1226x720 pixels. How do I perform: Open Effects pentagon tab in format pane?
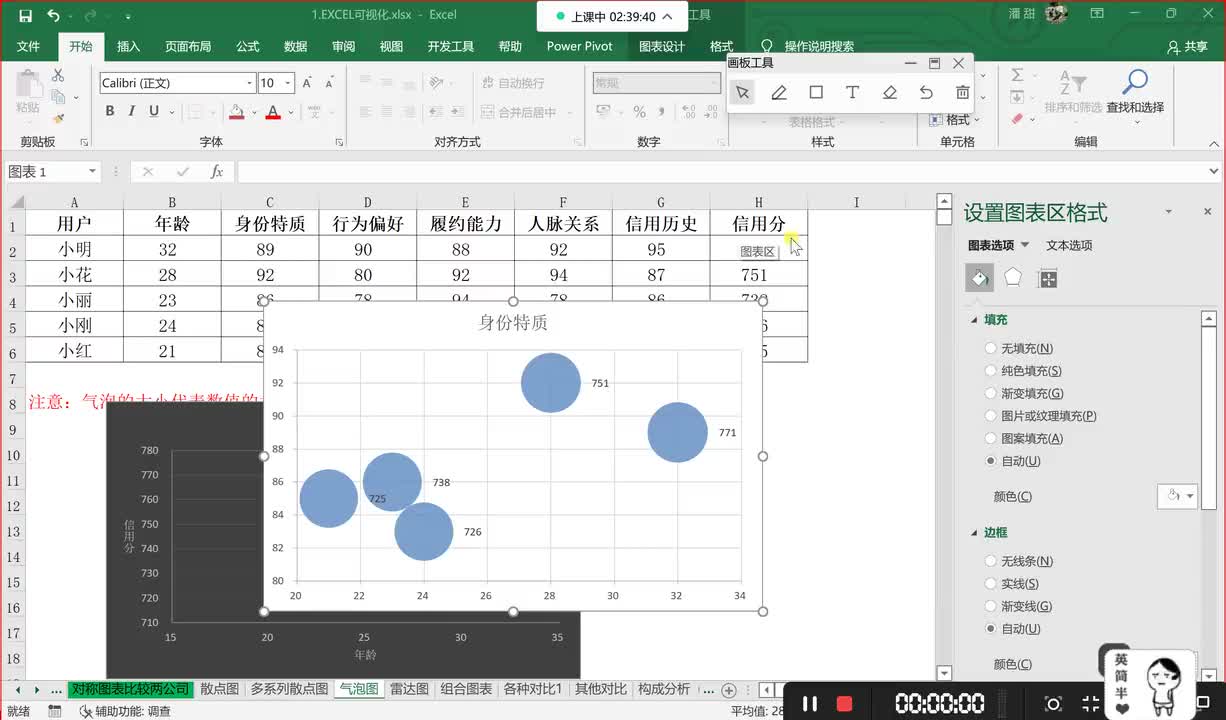click(x=1013, y=278)
